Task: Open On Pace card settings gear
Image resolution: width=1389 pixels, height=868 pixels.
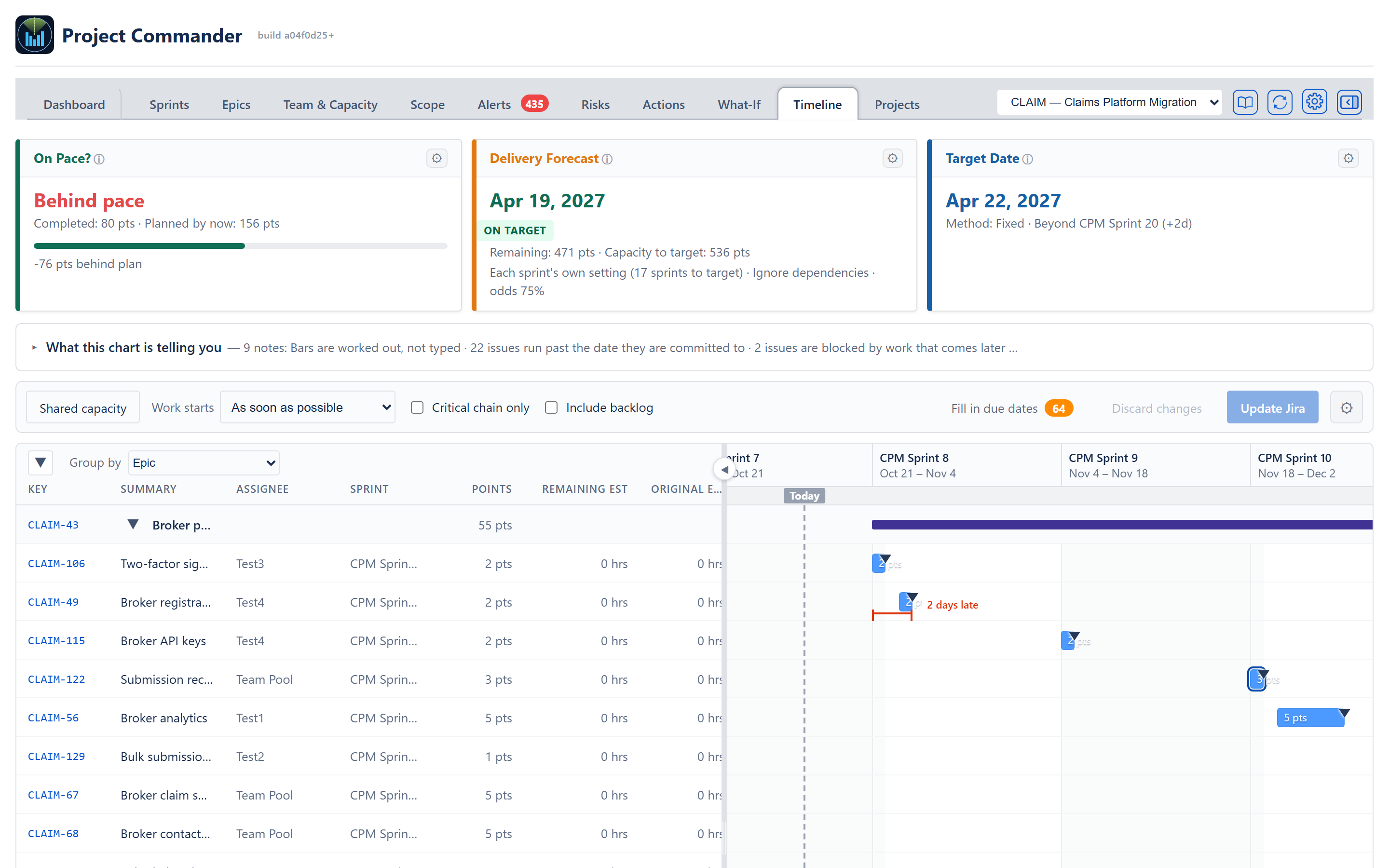Action: point(437,159)
